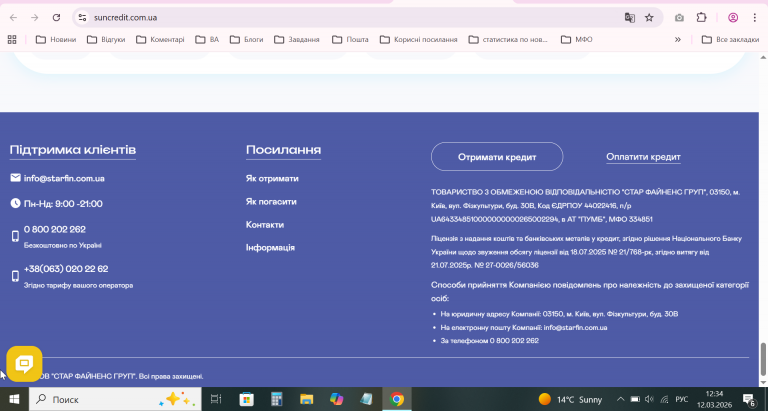Switch input language РУС
The image size is (768, 411).
(x=682, y=399)
